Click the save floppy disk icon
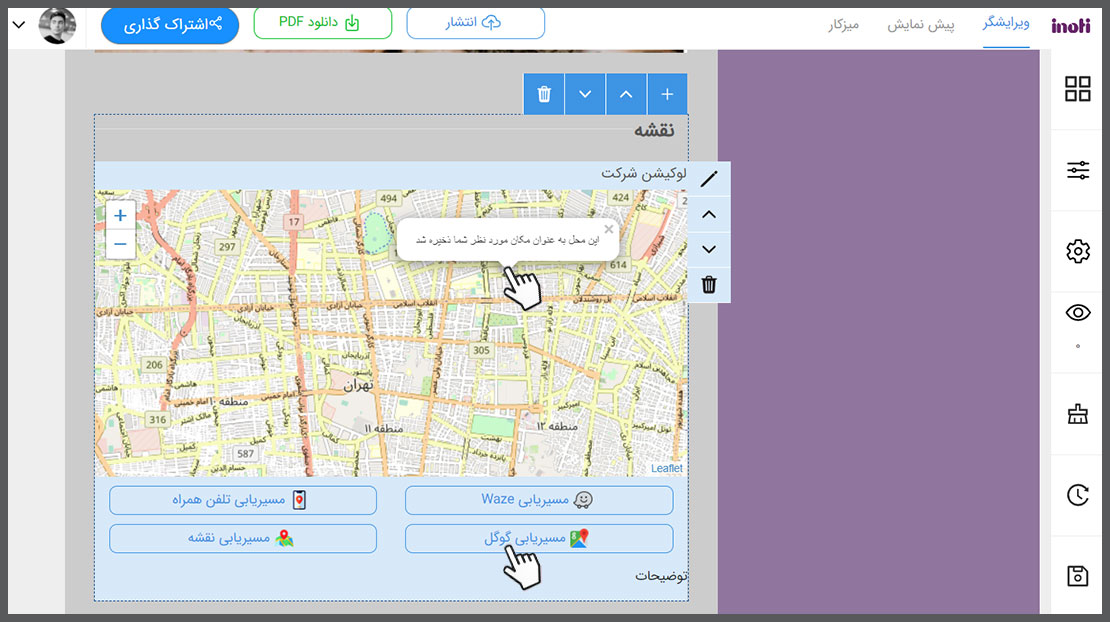The image size is (1110, 622). 1077,576
